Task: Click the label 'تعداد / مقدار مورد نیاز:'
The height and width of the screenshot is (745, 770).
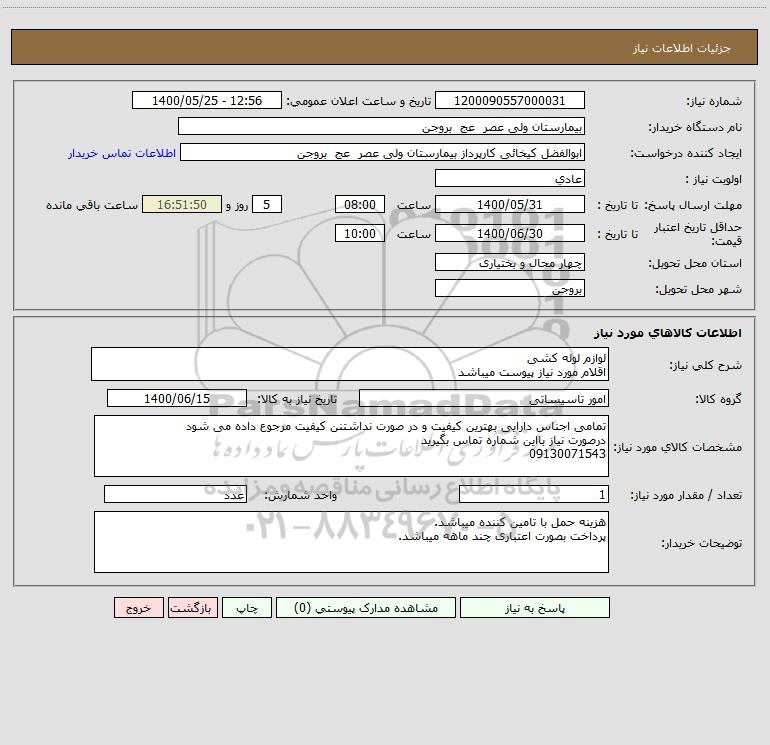Action: 686,496
